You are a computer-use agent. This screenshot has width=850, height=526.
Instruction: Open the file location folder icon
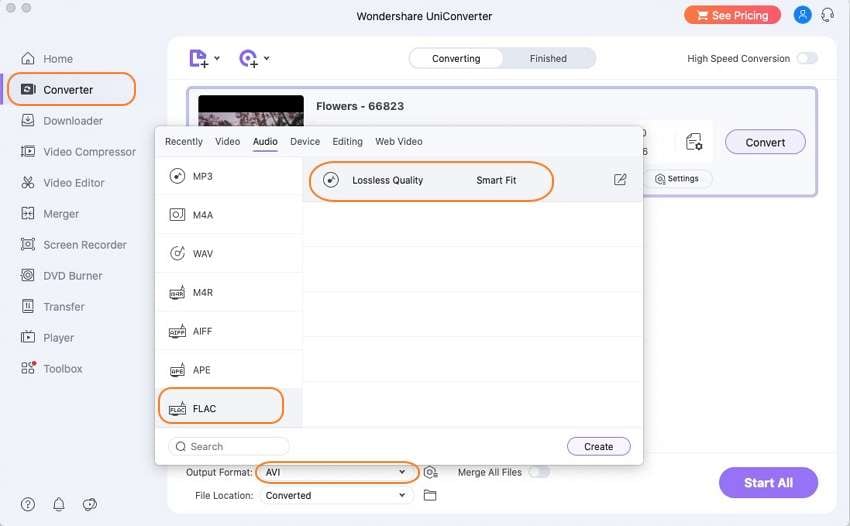pos(430,495)
